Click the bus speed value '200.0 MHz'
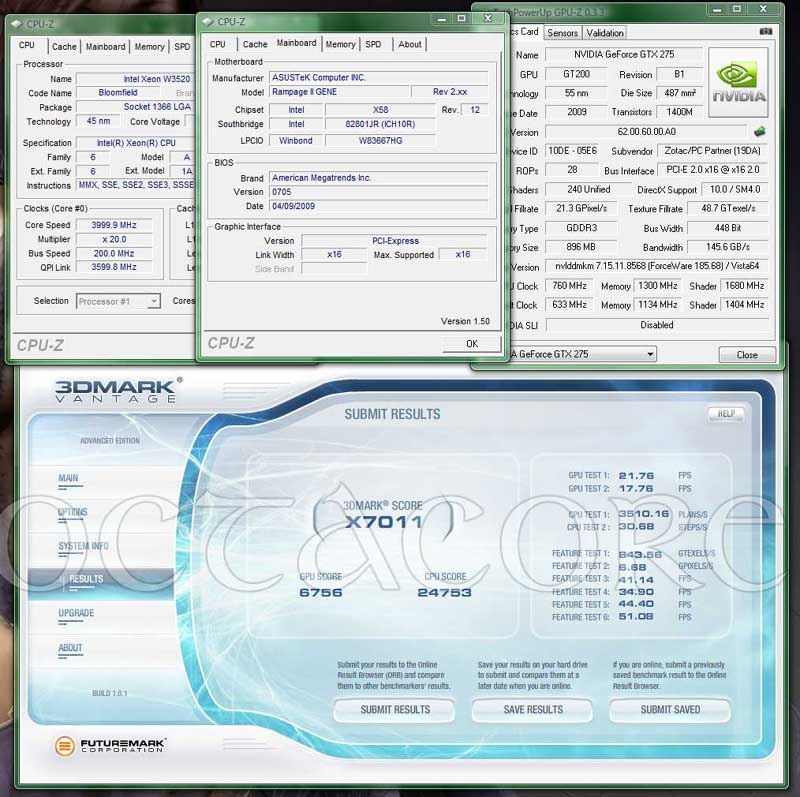This screenshot has width=800, height=797. pos(114,254)
